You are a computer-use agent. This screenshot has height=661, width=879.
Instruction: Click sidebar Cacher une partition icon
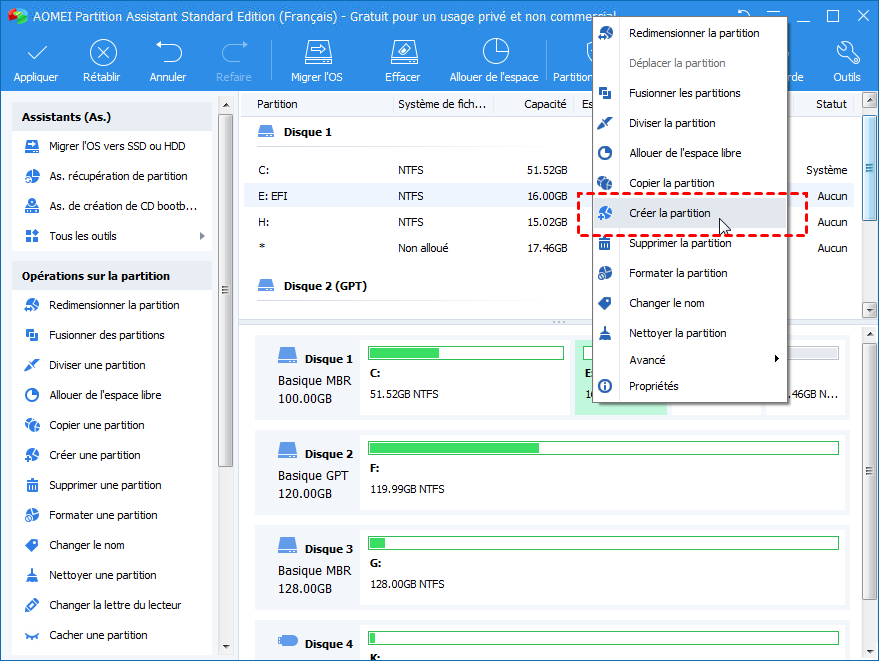coord(32,636)
